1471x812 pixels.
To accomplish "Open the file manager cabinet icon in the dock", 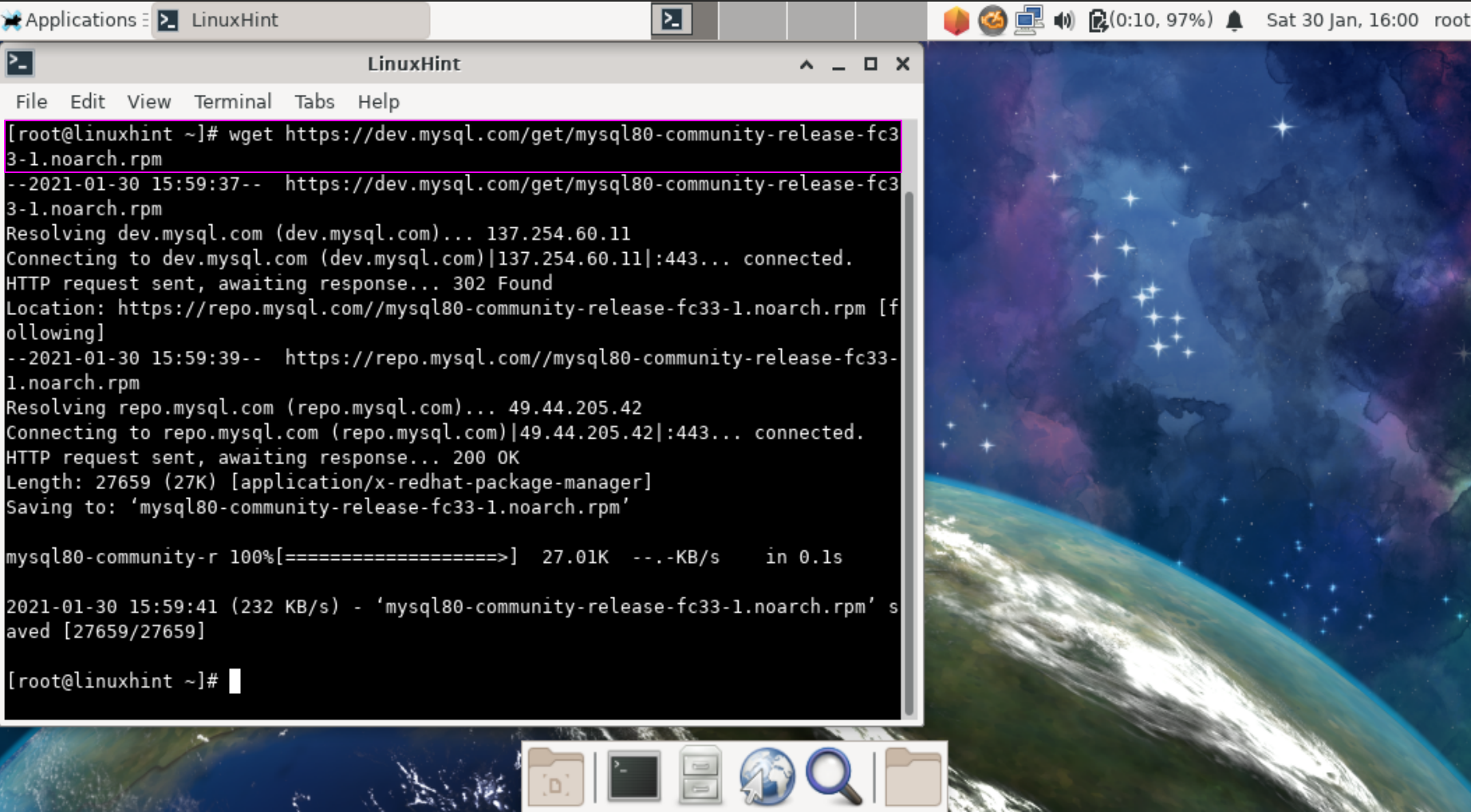I will click(x=700, y=776).
